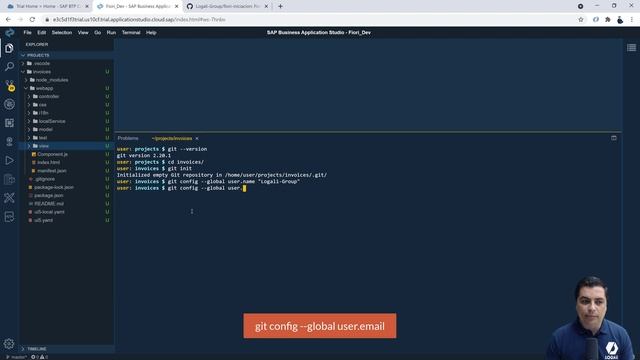Switch to the Problems tab

[x=128, y=138]
